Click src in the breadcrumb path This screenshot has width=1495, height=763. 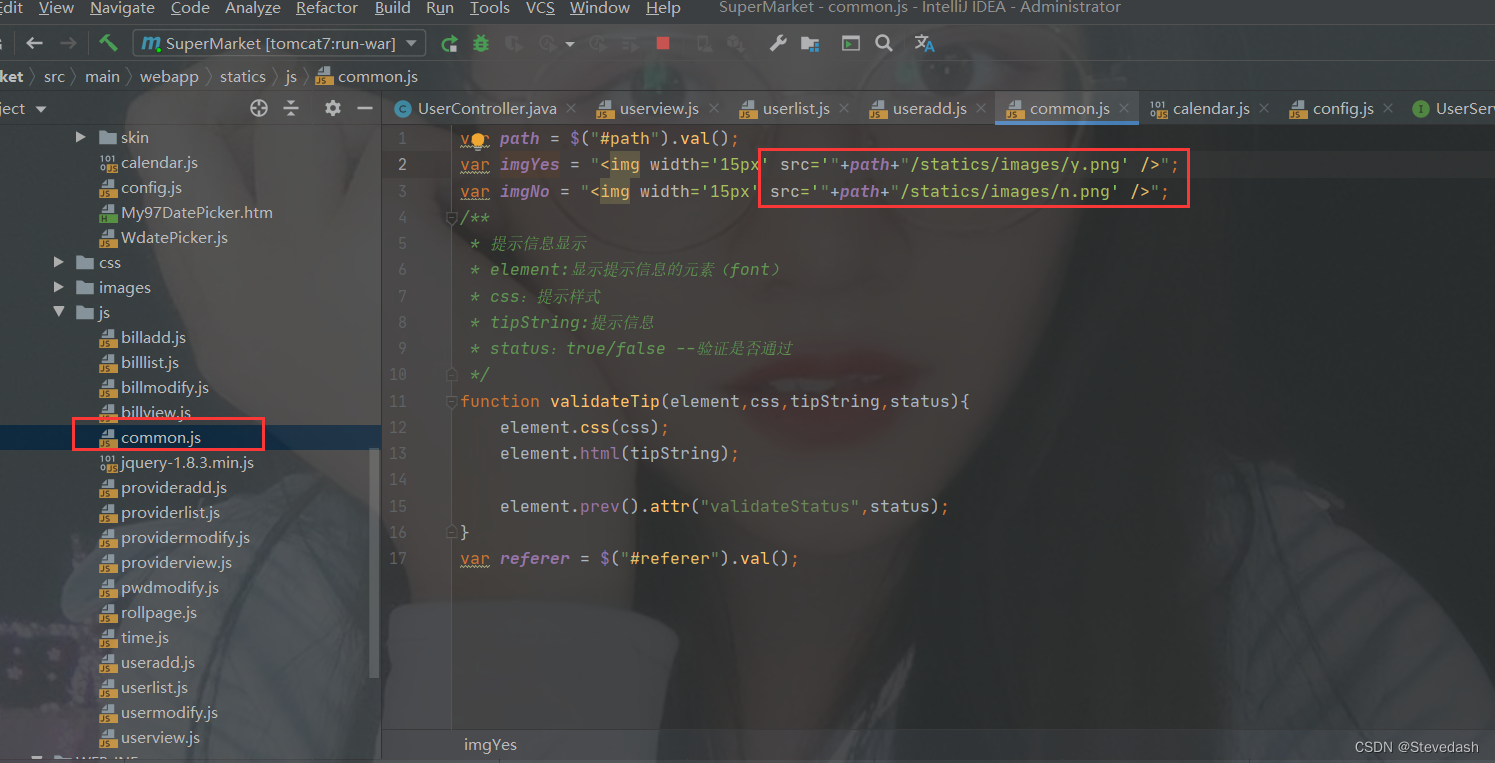coord(54,76)
